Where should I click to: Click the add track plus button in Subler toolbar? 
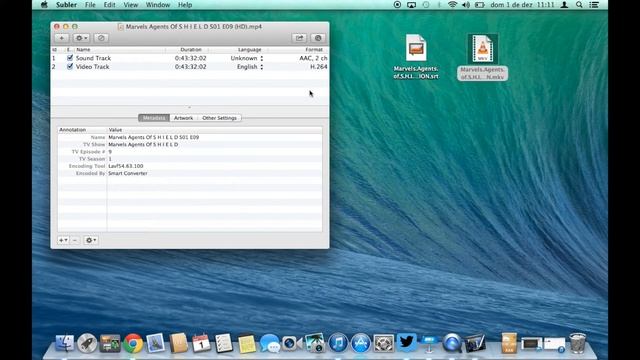coord(62,38)
